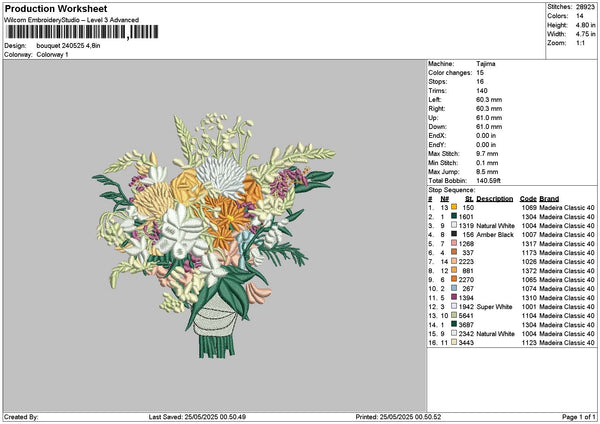The width and height of the screenshot is (600, 424).
Task: Select the Natural White swatch with 2342 stitches
Action: coord(454,333)
